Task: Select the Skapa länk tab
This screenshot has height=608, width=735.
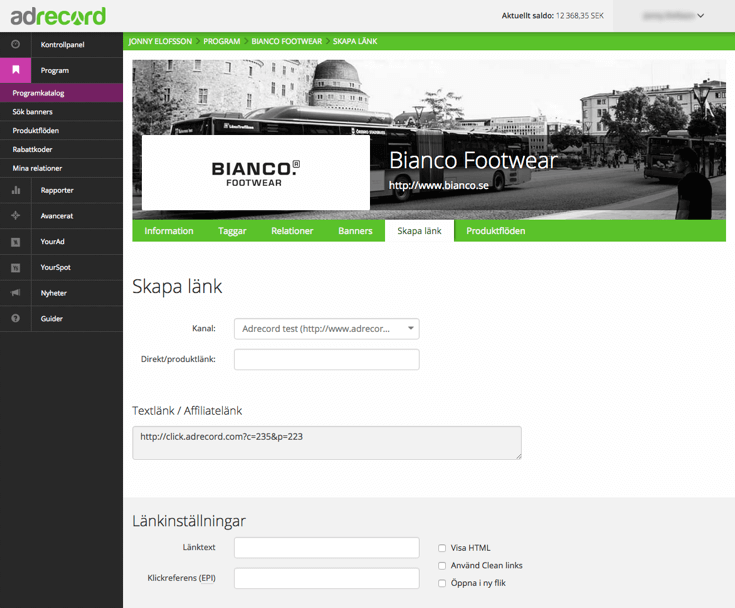Action: click(420, 231)
